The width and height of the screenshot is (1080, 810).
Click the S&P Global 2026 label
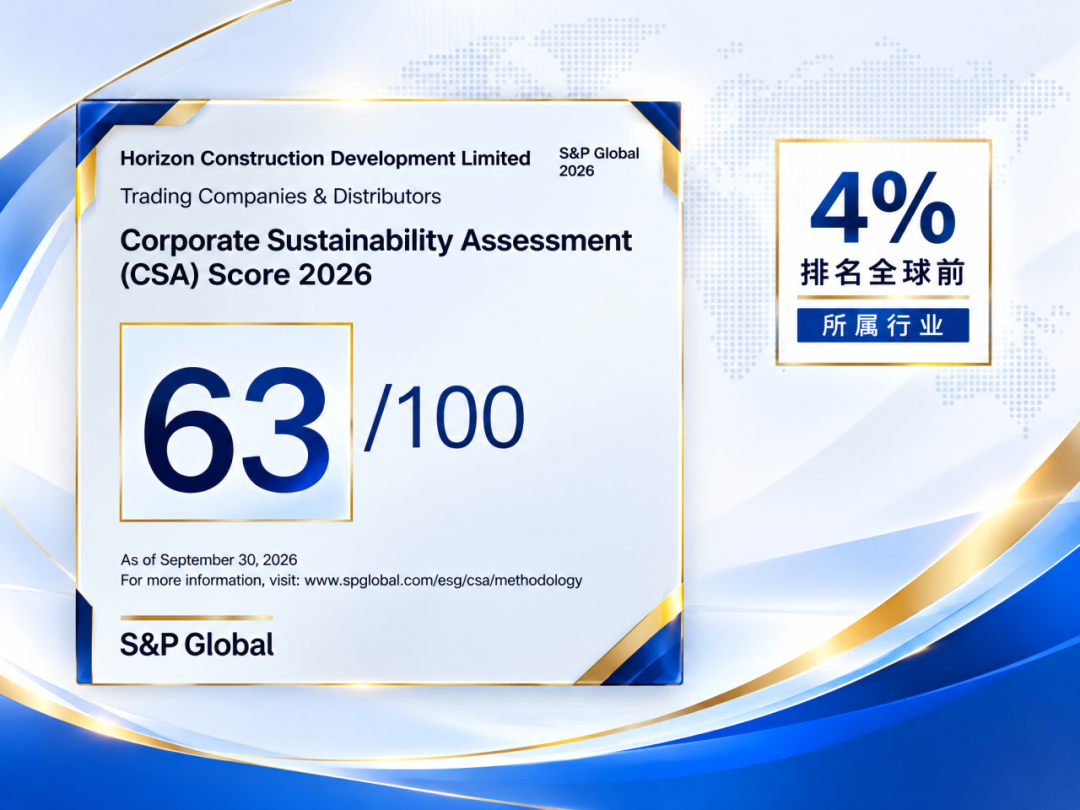(x=599, y=162)
